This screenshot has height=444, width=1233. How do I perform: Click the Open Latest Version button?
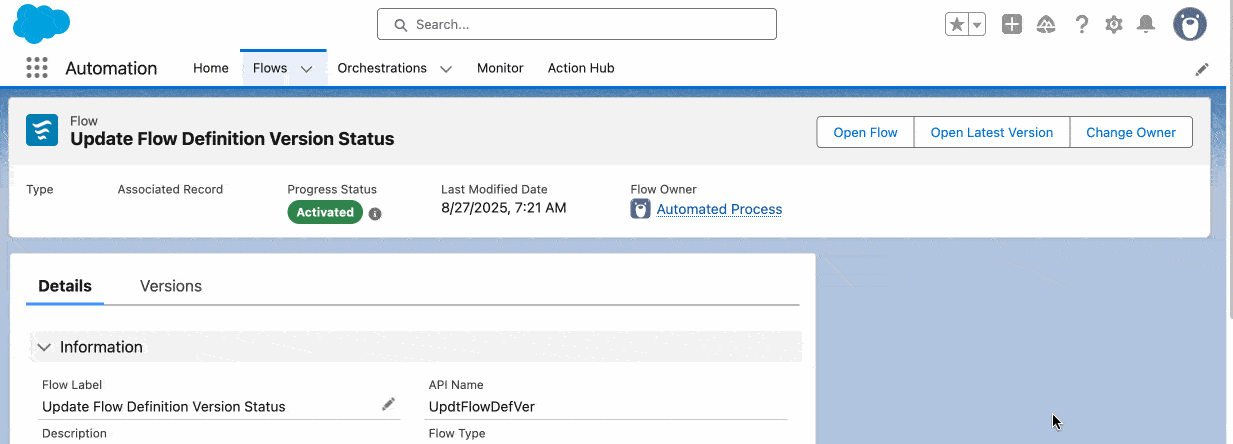992,132
